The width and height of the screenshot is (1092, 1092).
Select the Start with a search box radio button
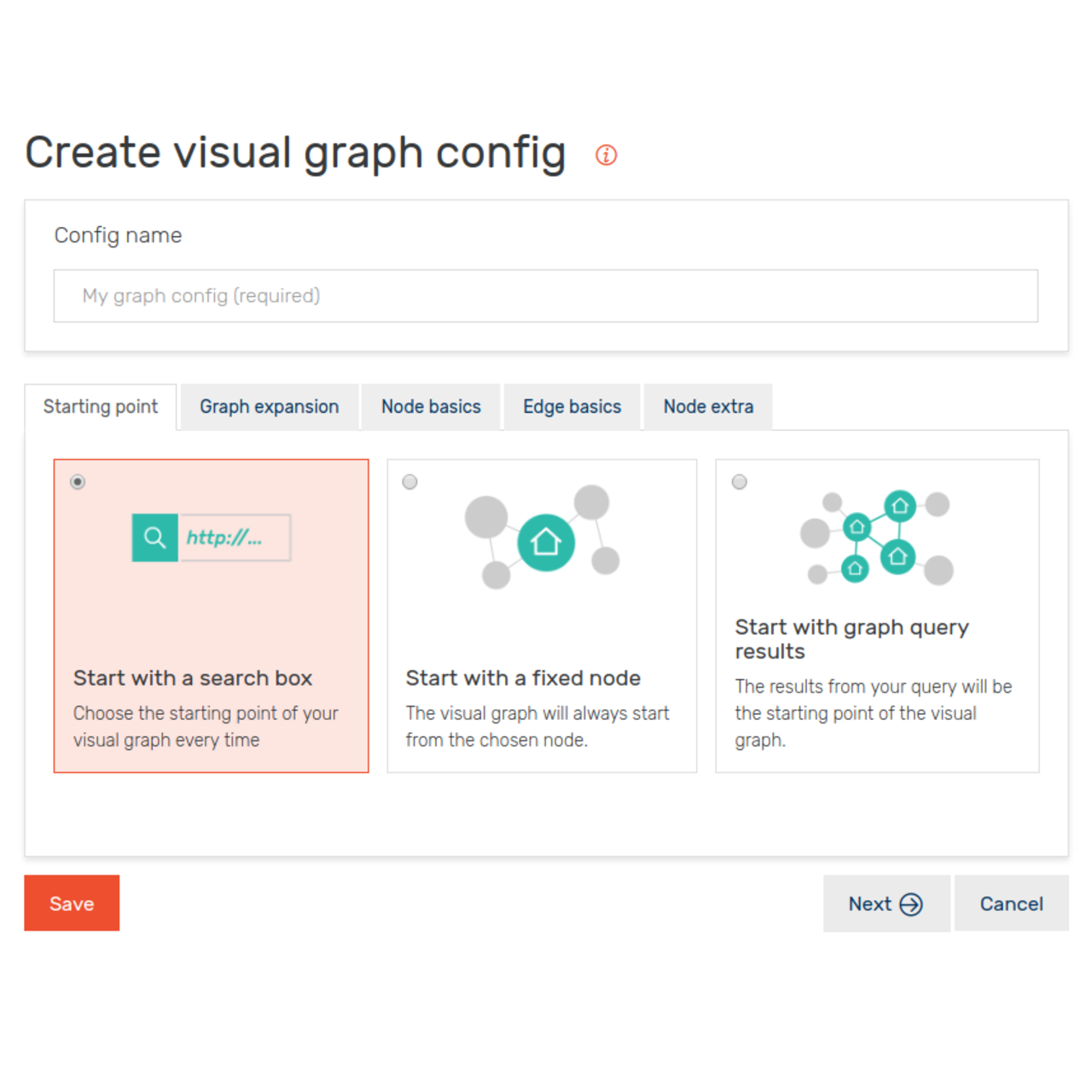pyautogui.click(x=78, y=482)
